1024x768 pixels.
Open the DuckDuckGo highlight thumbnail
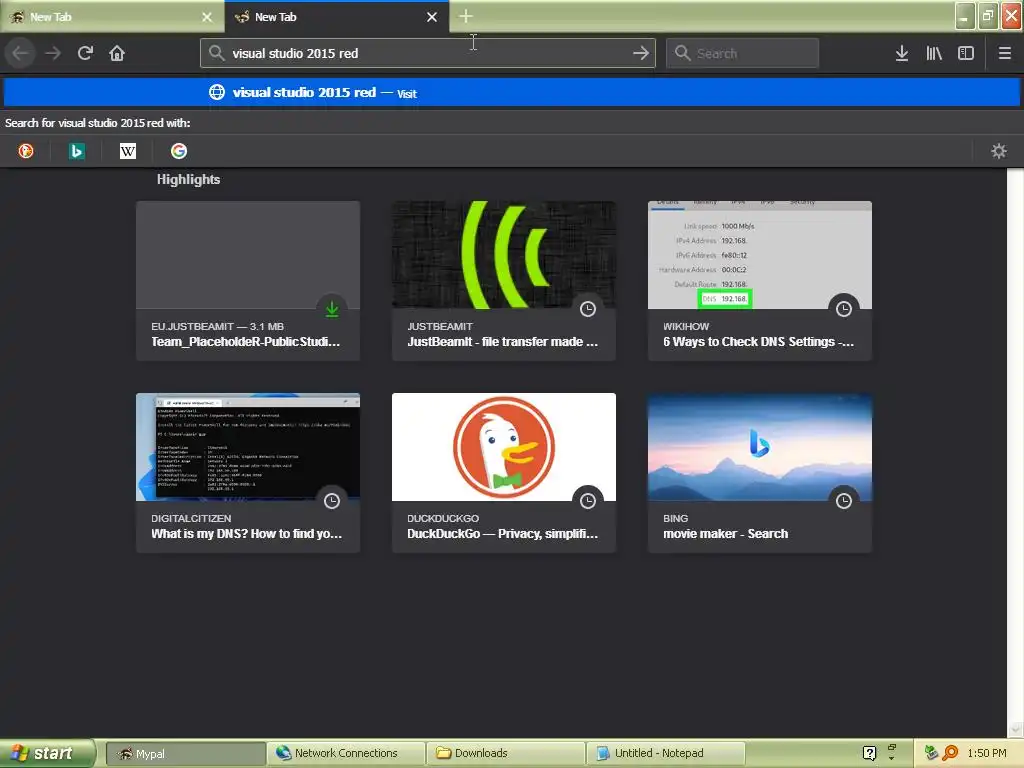coord(504,447)
